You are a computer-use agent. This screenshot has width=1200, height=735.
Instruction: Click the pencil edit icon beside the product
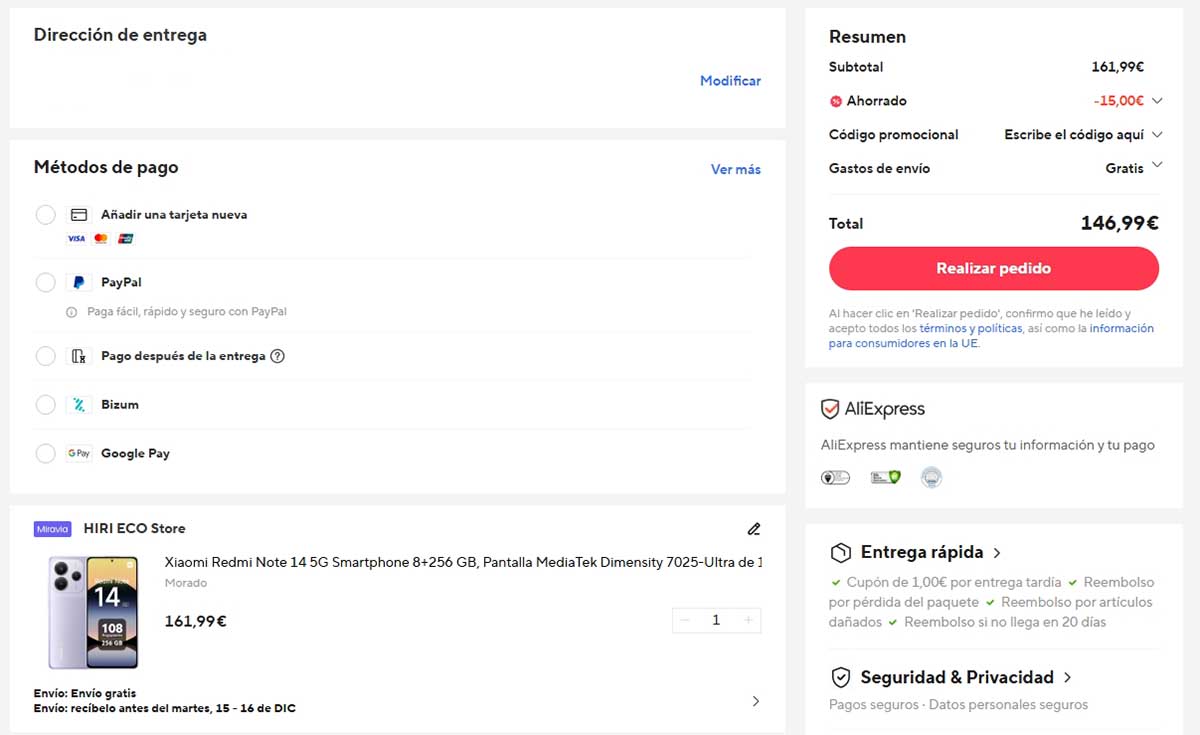753,528
